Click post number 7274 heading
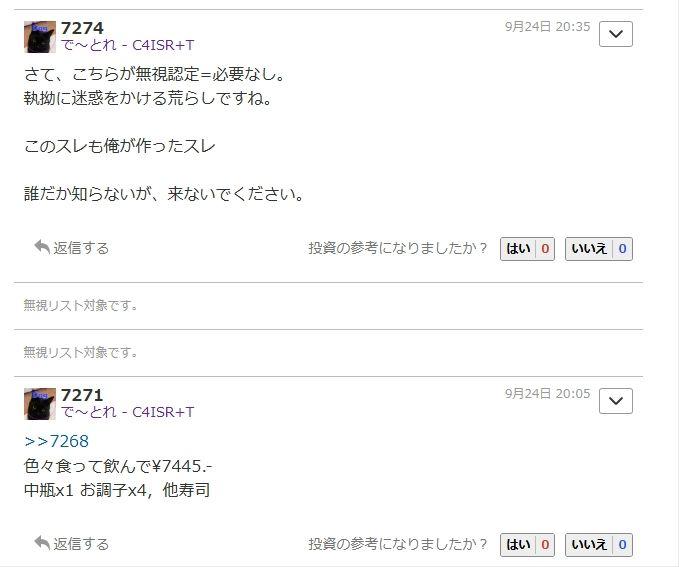The height and width of the screenshot is (567, 679). click(82, 28)
